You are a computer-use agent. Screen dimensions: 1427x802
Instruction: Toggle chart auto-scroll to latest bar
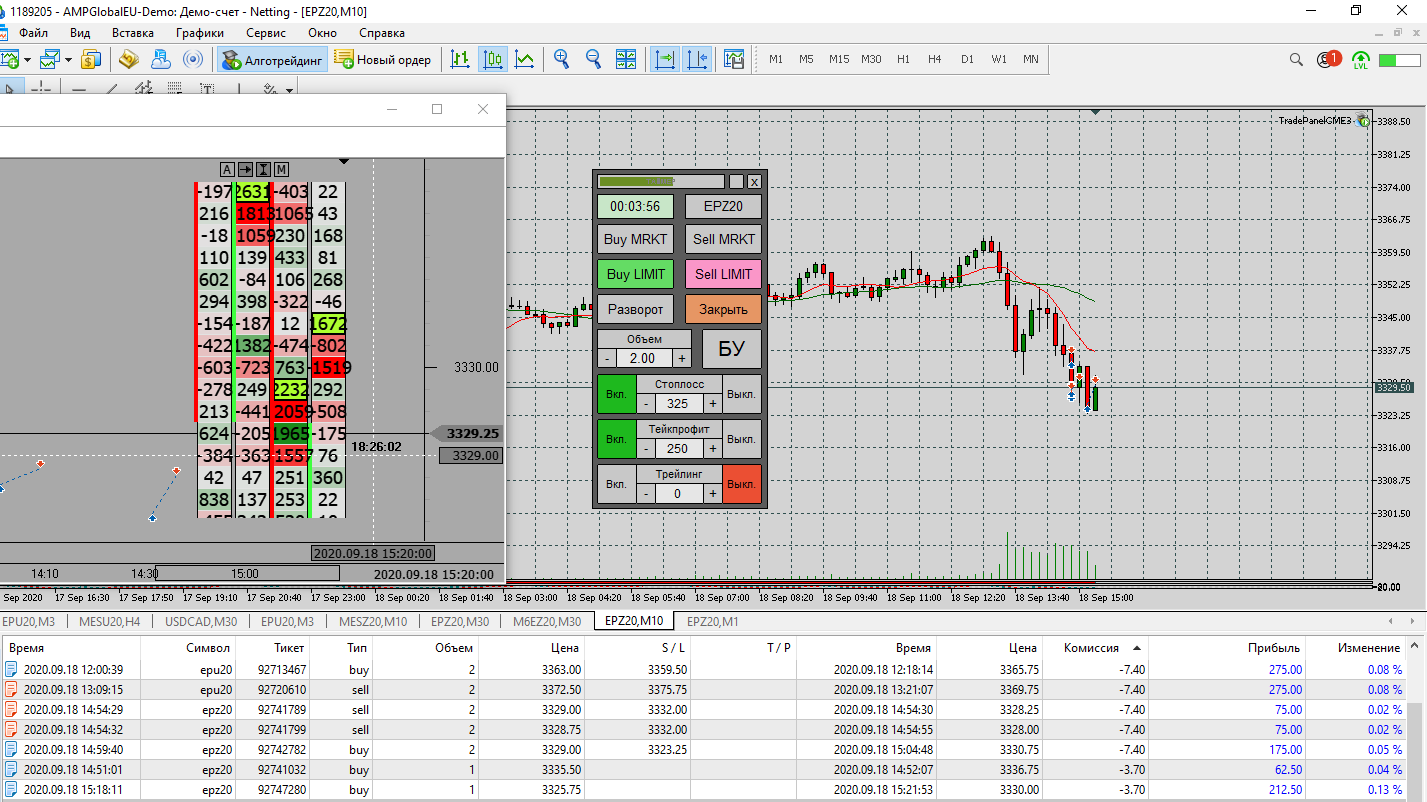click(665, 59)
